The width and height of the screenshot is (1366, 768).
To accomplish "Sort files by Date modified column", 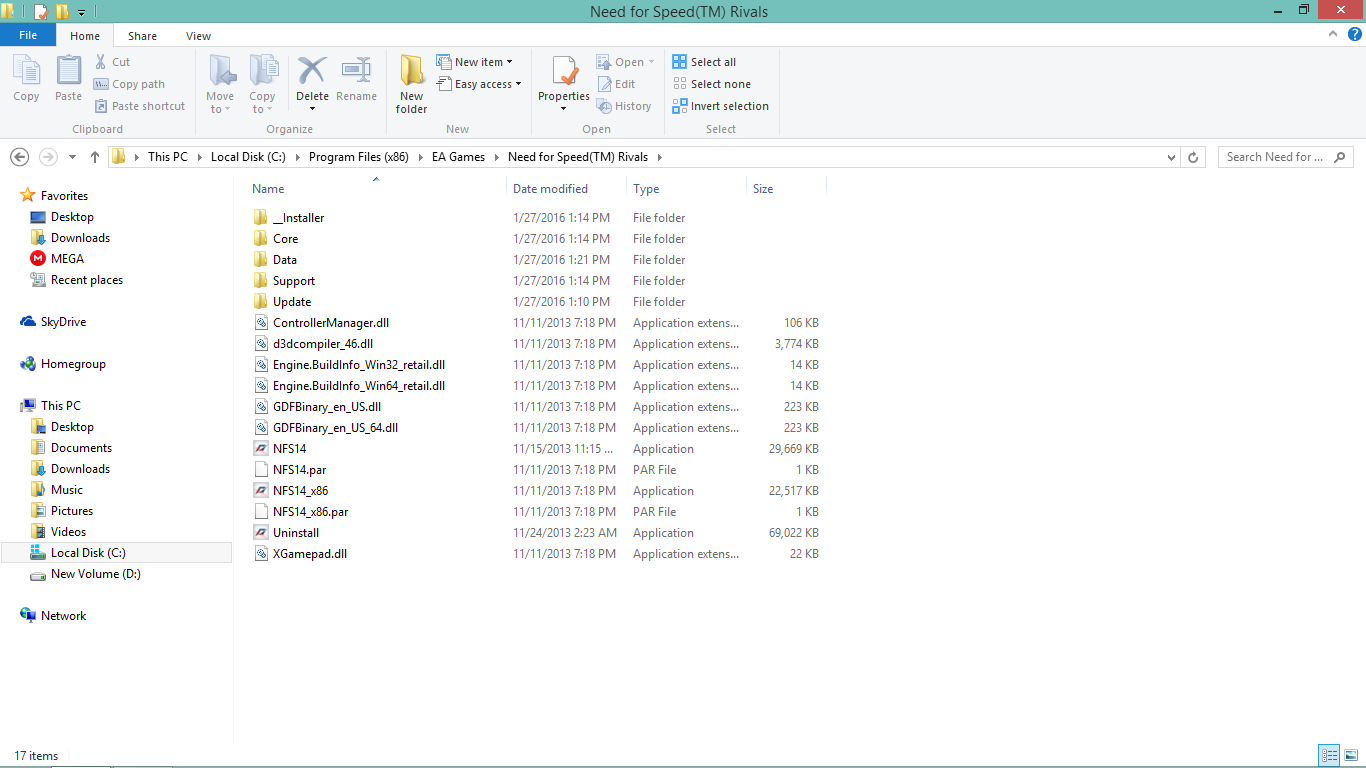I will click(x=550, y=189).
